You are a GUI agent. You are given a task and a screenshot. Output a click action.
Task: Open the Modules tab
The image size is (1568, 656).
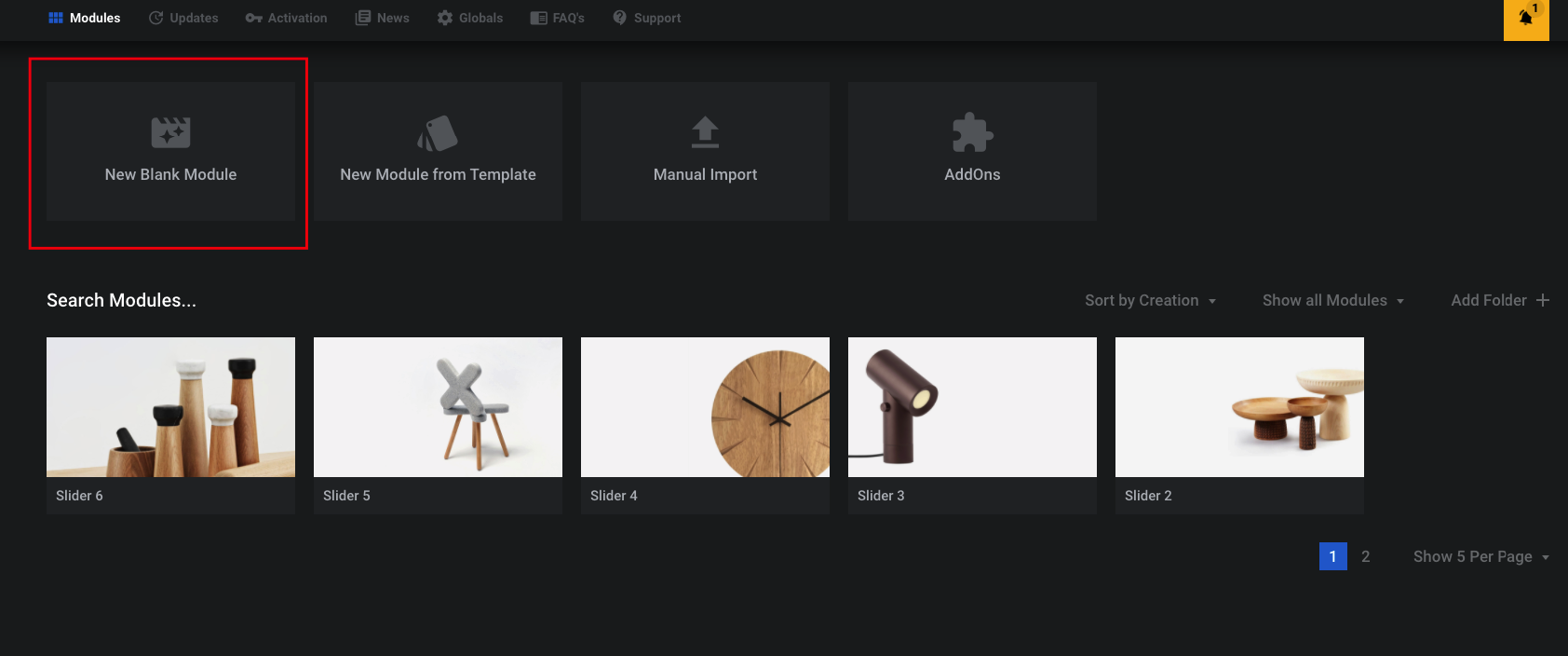pyautogui.click(x=85, y=18)
